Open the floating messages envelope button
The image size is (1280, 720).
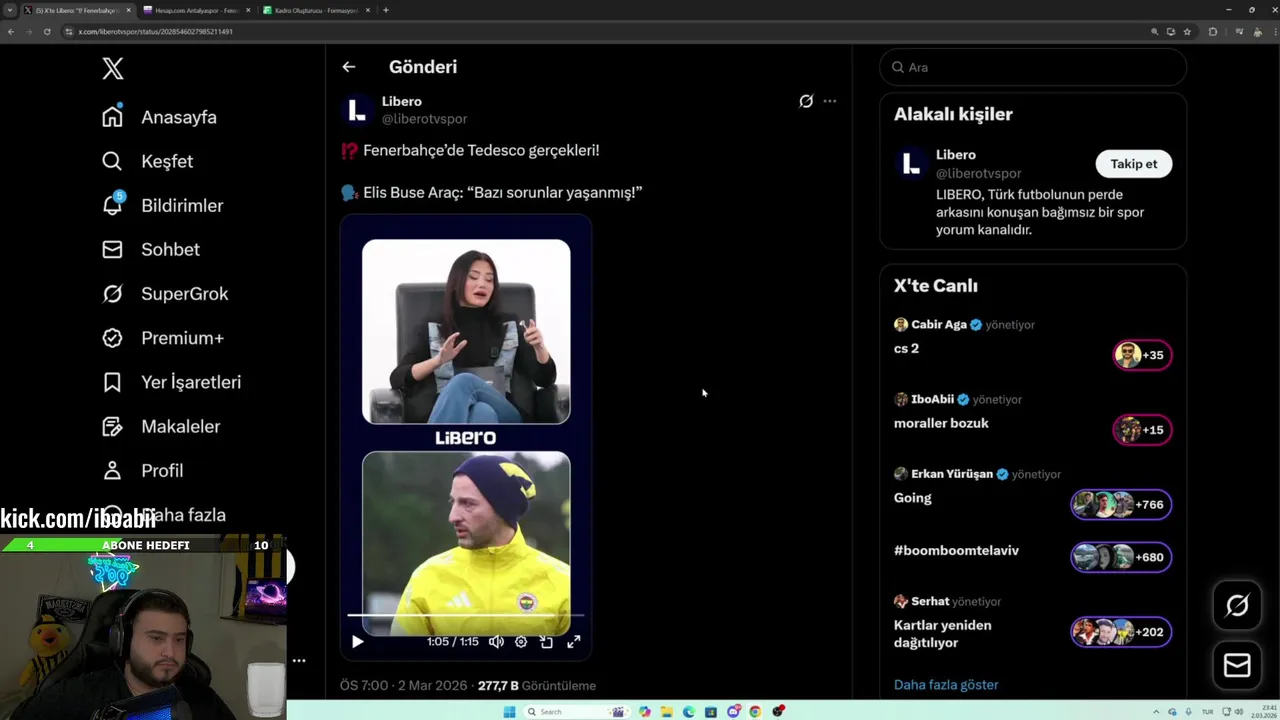(1237, 665)
